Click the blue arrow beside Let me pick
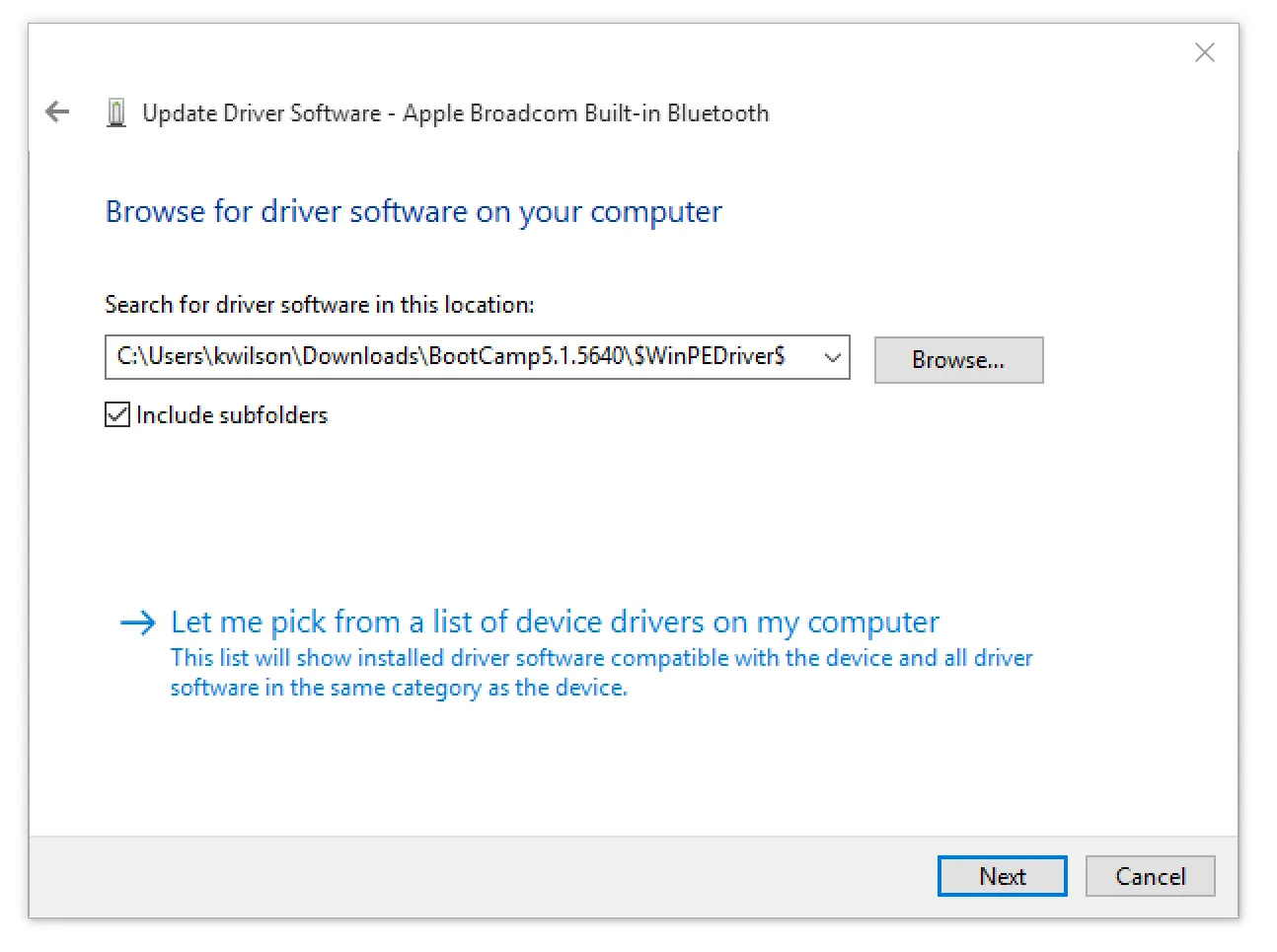 pos(137,622)
